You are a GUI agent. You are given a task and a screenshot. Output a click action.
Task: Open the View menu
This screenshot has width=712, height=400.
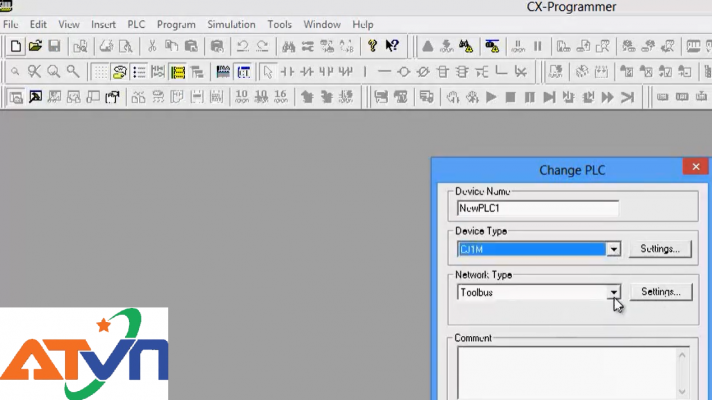pos(69,25)
